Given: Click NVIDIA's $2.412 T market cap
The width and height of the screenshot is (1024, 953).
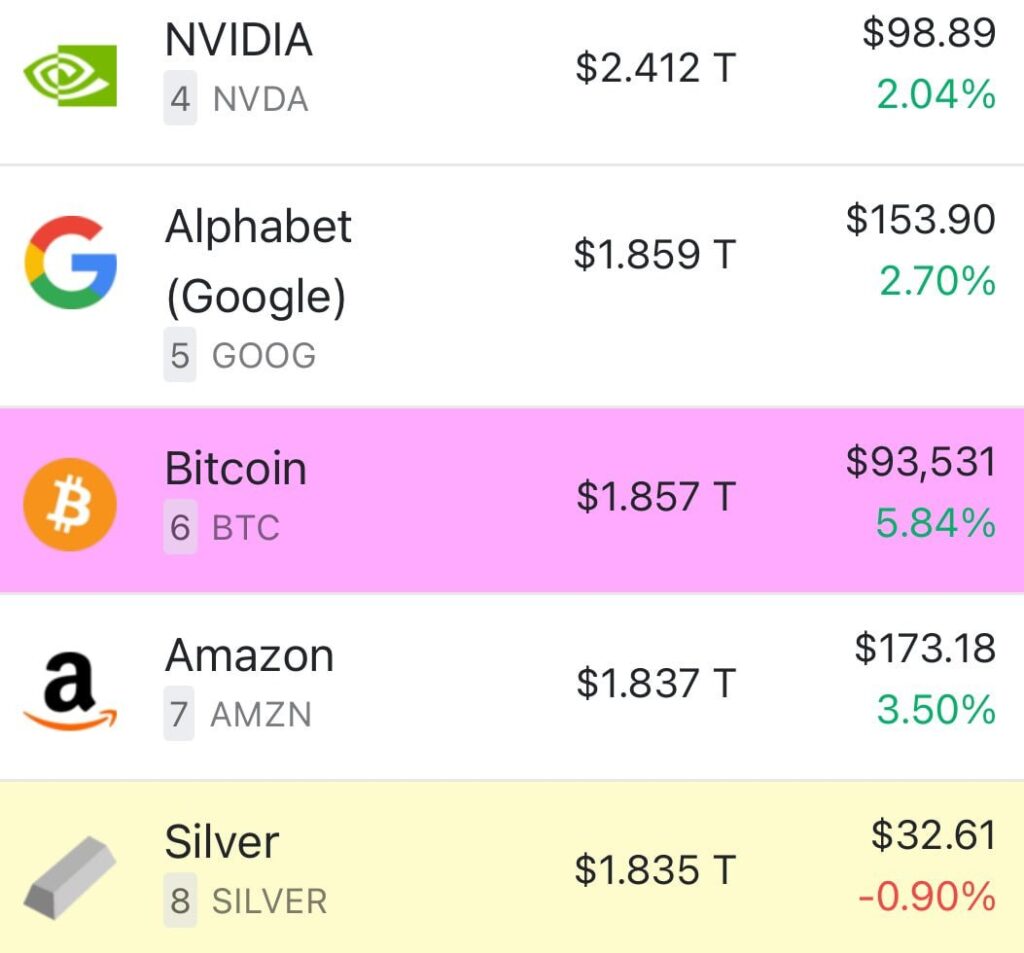Looking at the screenshot, I should pyautogui.click(x=656, y=68).
